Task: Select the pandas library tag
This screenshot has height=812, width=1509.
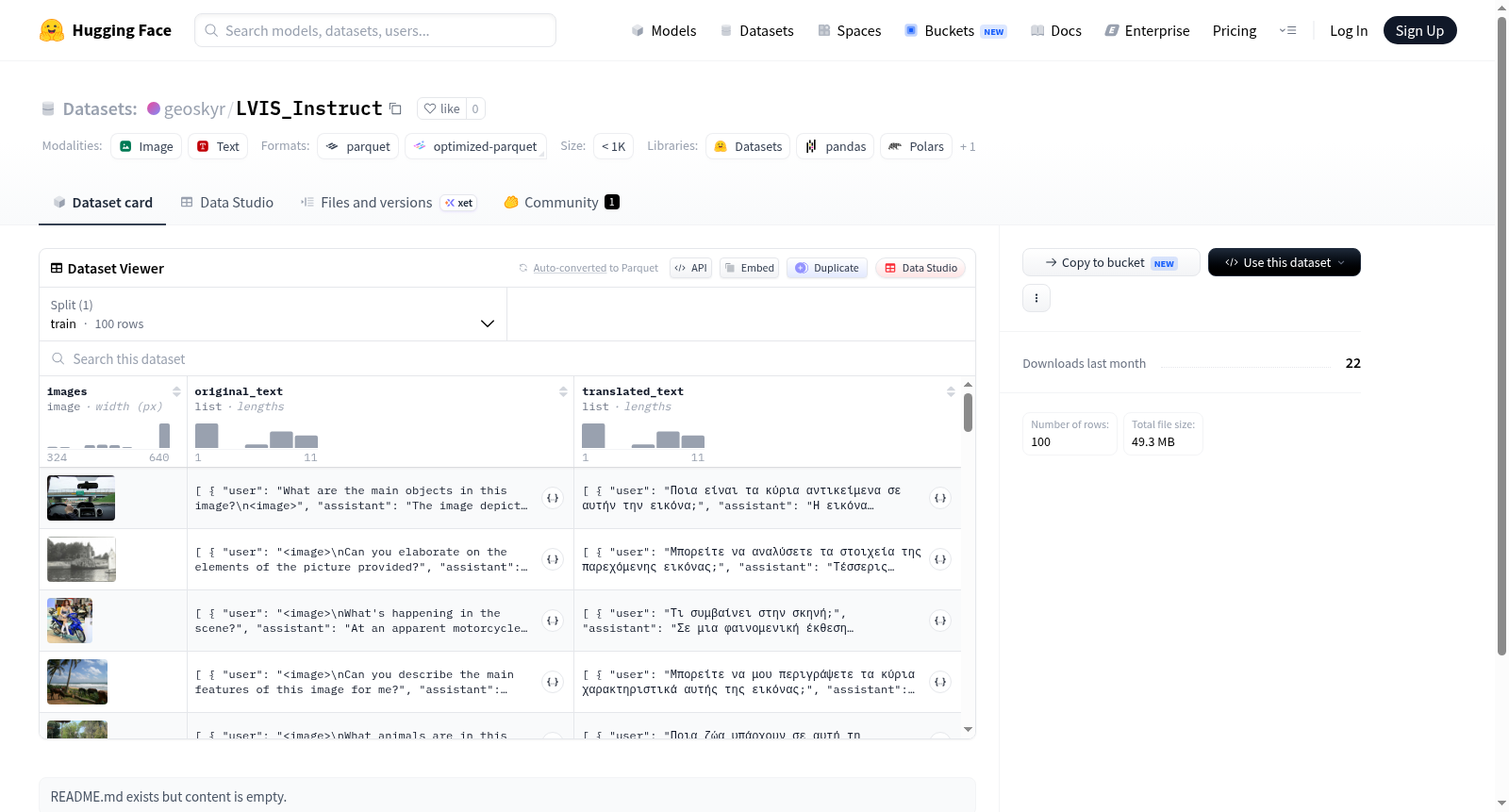Action: (x=836, y=146)
